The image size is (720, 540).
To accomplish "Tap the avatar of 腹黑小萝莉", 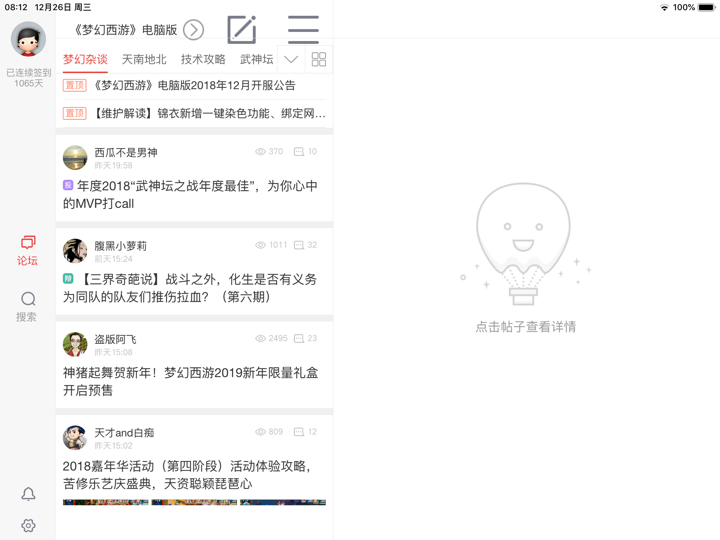I will [x=75, y=251].
